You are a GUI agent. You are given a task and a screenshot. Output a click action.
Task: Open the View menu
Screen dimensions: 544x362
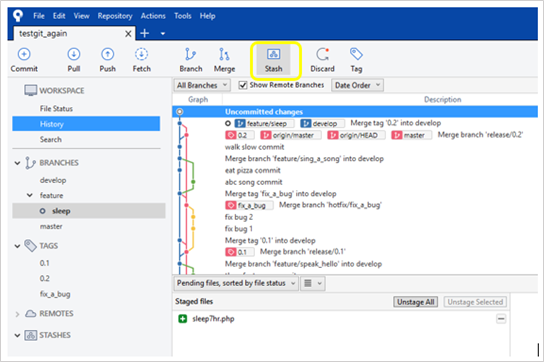pyautogui.click(x=82, y=16)
